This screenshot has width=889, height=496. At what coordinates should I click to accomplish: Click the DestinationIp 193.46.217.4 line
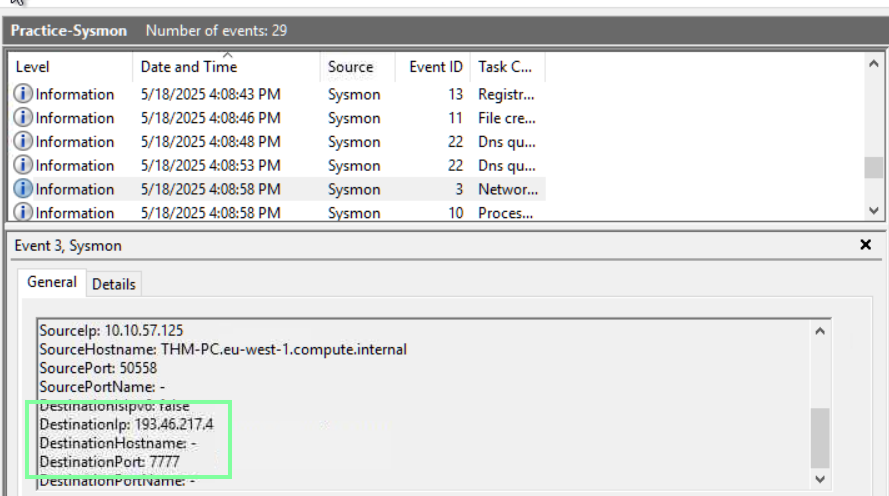point(126,424)
